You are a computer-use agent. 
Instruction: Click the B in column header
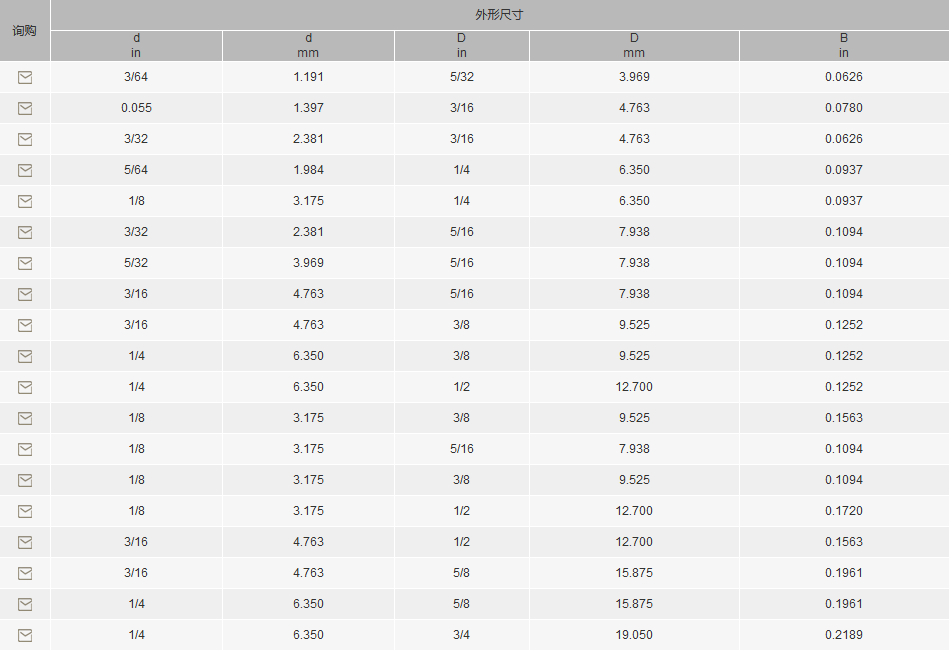pyautogui.click(x=844, y=46)
